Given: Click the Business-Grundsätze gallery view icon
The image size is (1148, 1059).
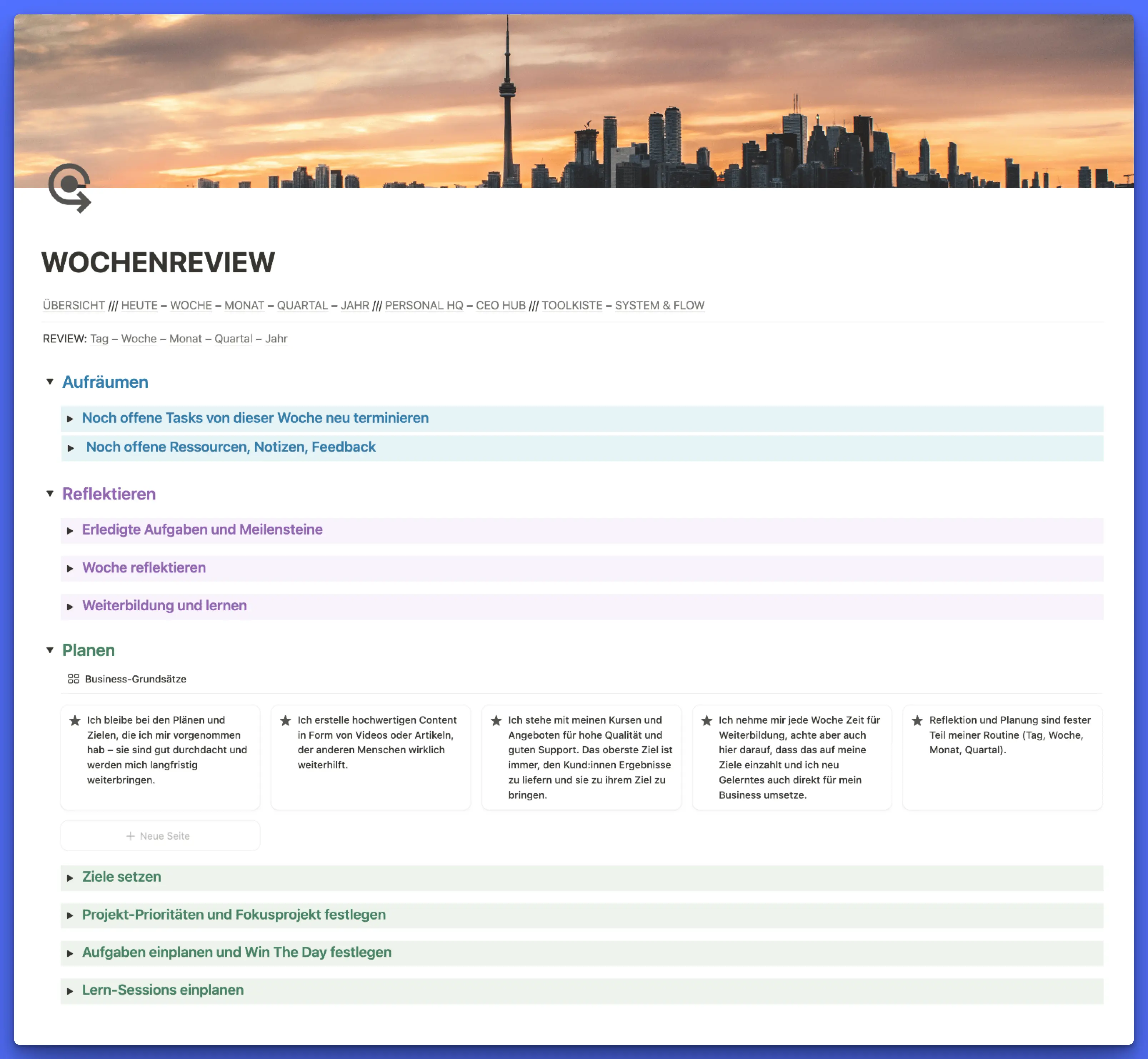Looking at the screenshot, I should [73, 679].
